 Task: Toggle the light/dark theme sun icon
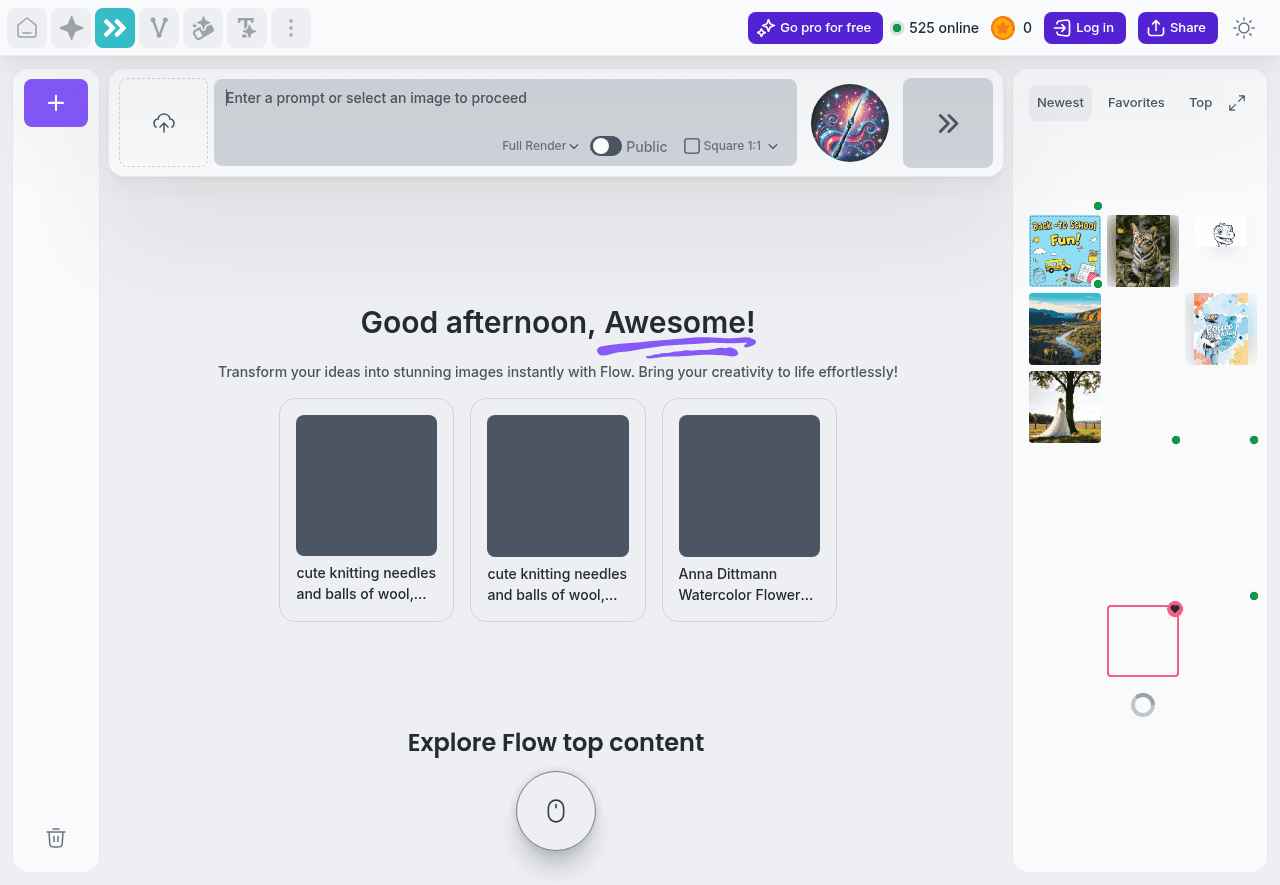1244,28
